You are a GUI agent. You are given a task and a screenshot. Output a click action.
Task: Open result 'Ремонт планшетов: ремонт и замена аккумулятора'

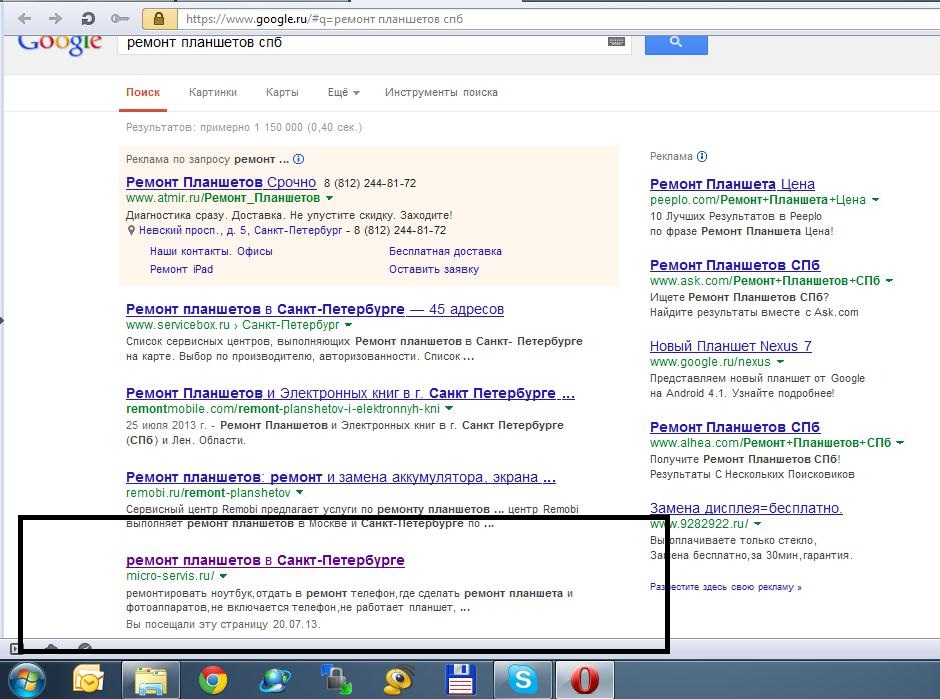341,477
